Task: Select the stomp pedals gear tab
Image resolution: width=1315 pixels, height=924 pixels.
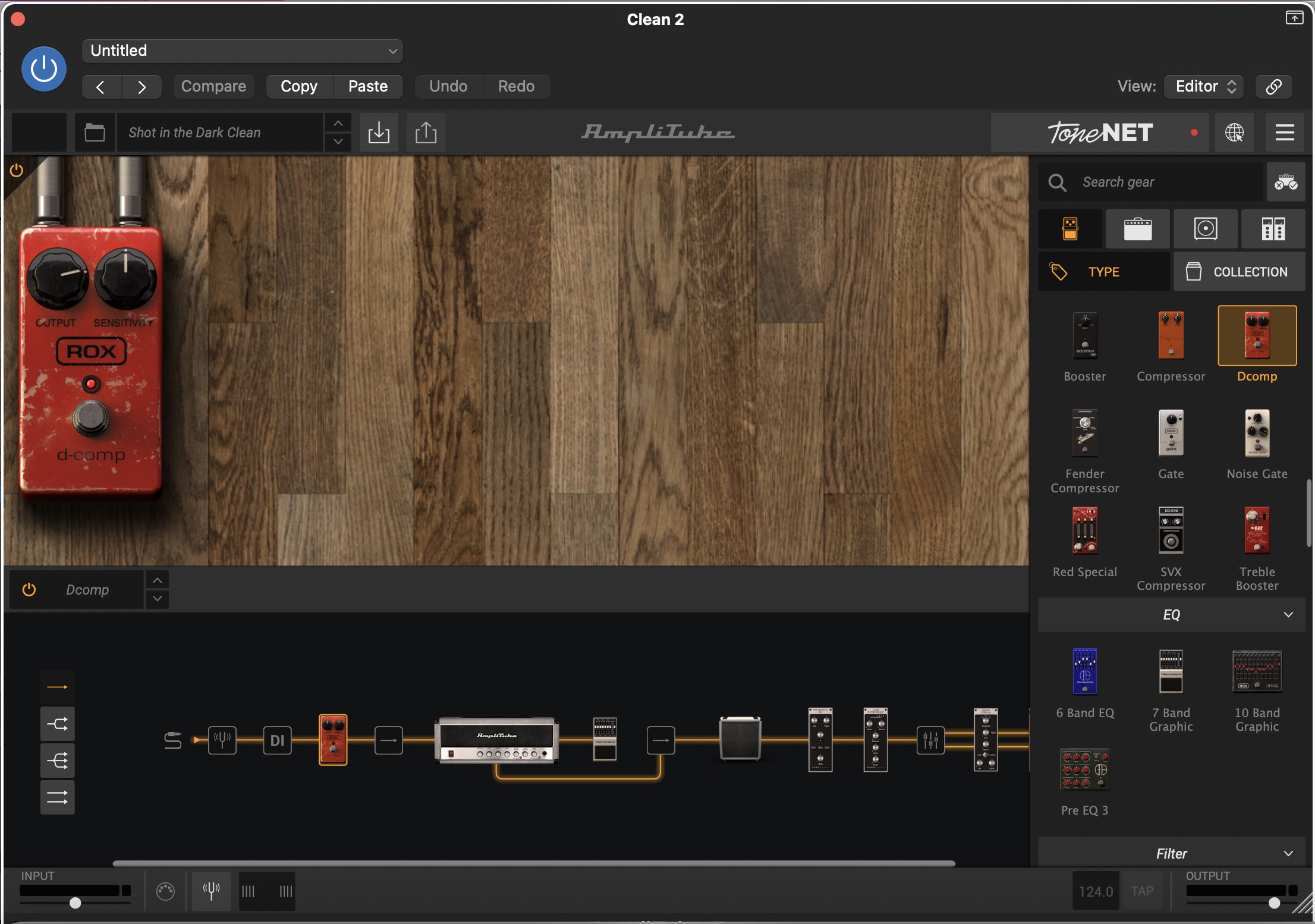Action: 1070,229
